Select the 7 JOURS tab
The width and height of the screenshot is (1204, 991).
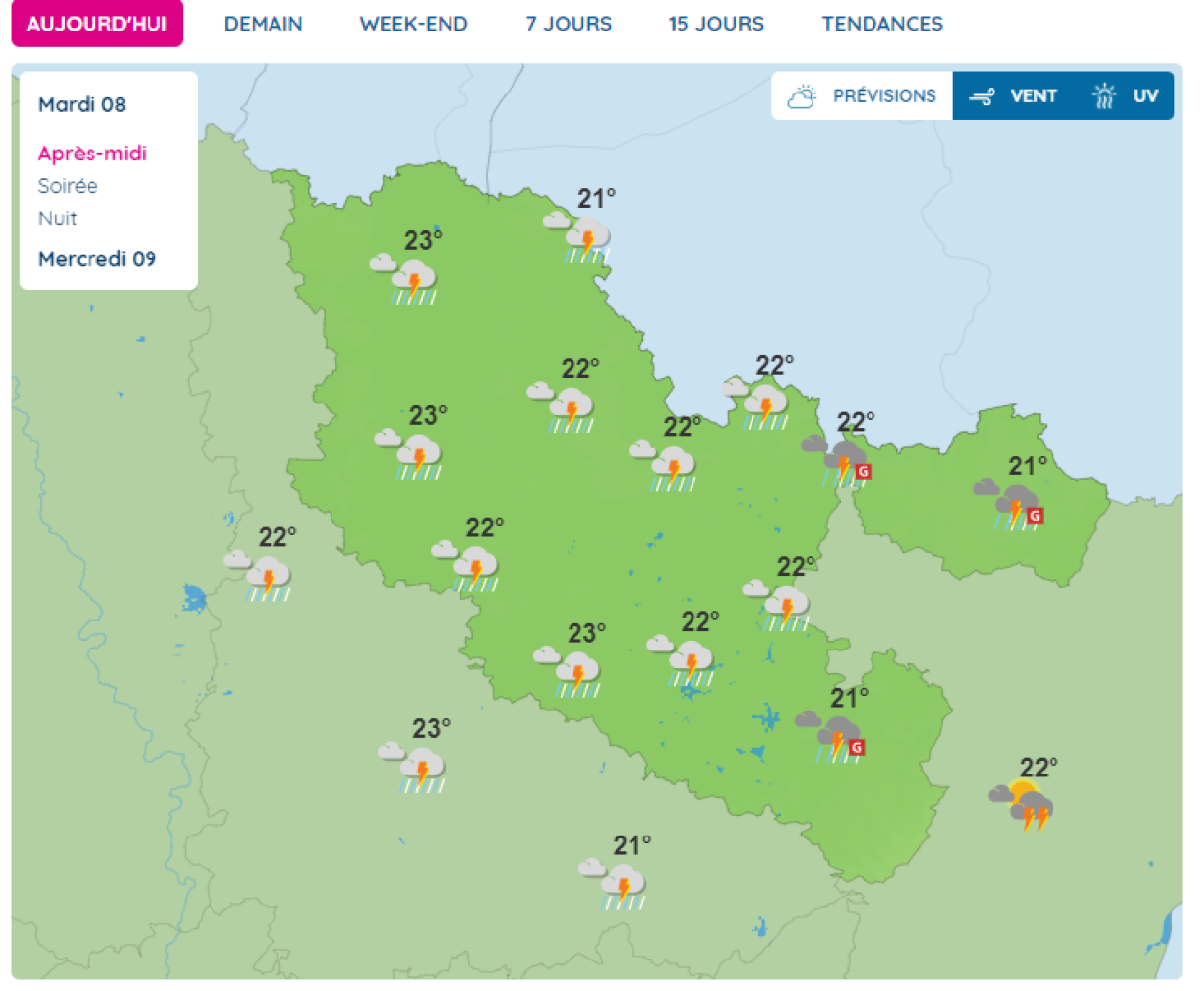pyautogui.click(x=569, y=24)
